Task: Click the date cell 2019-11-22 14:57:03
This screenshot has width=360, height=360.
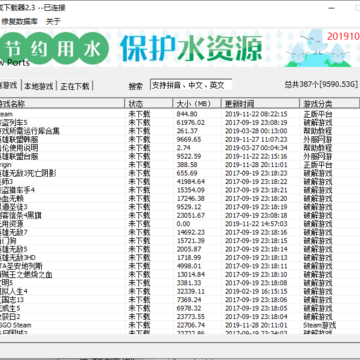Action: 256,224
